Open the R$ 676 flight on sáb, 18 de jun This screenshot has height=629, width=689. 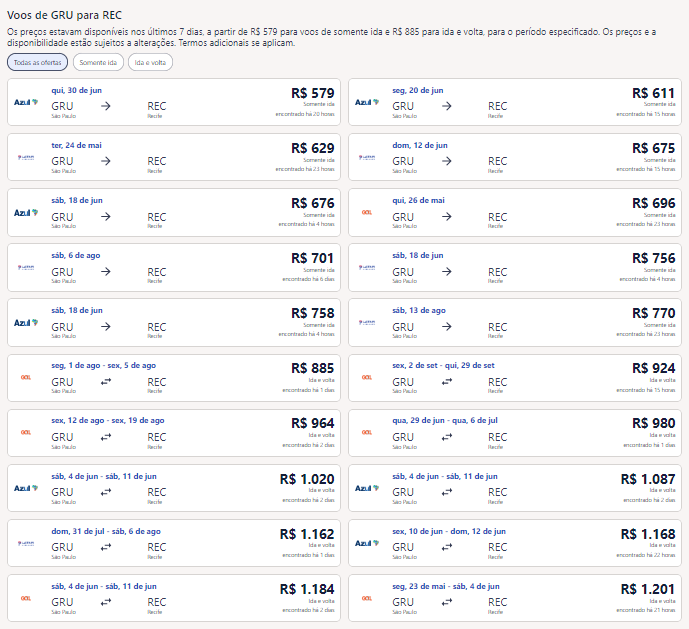click(x=174, y=213)
